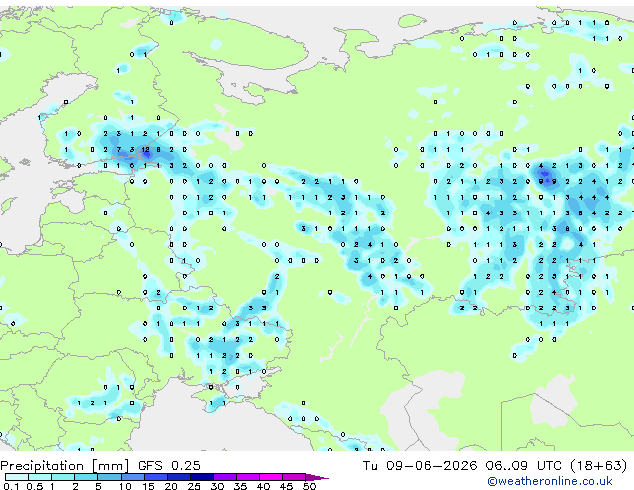The image size is (634, 490).
Task: Click the '35' legend scale label
Action: 241,486
